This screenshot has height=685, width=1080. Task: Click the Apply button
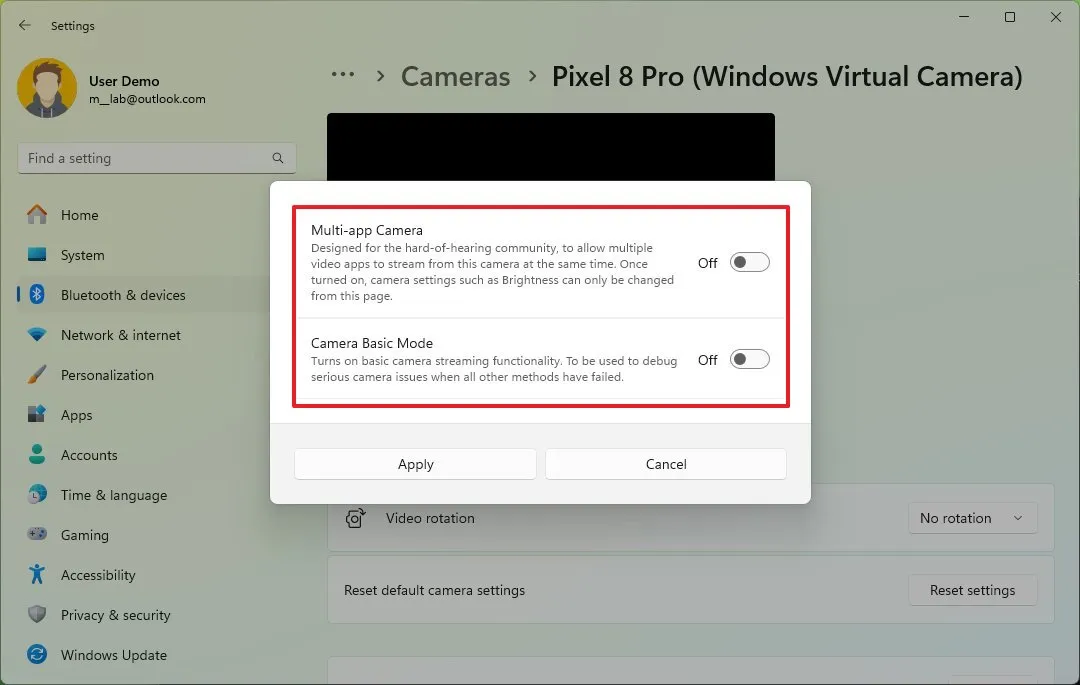[415, 464]
